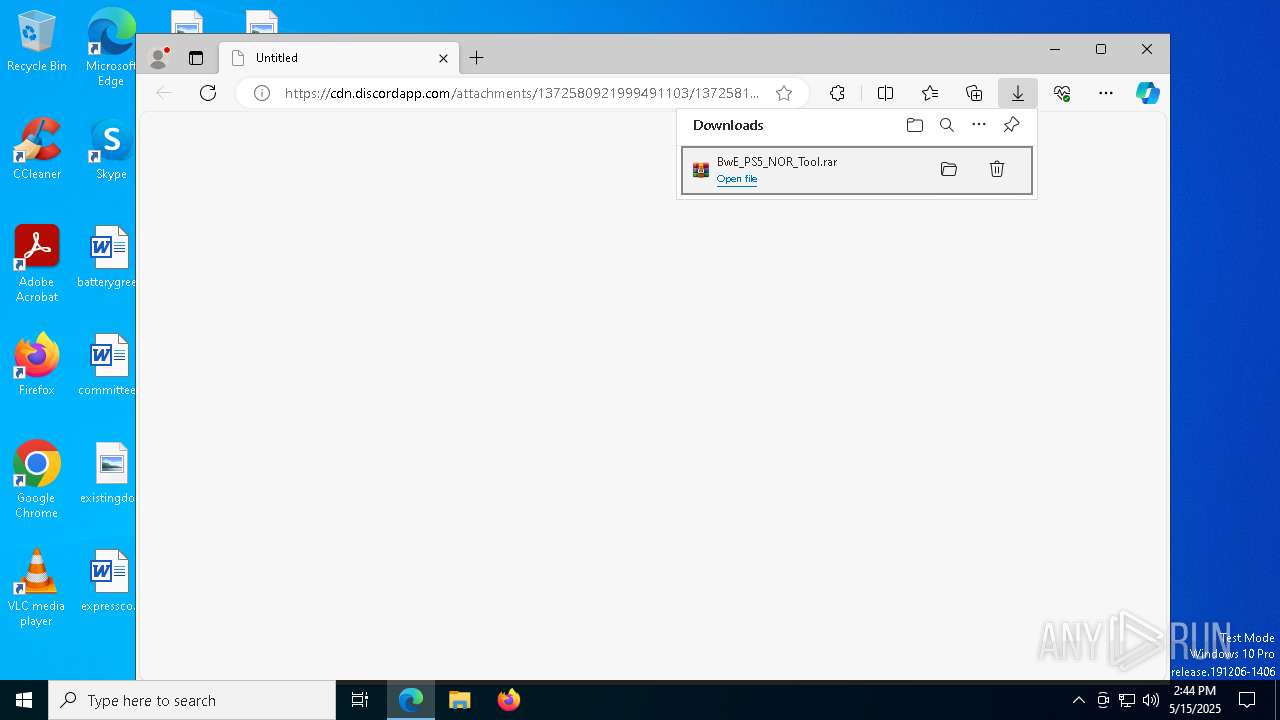Select Skype desktop shortcut

[111, 148]
